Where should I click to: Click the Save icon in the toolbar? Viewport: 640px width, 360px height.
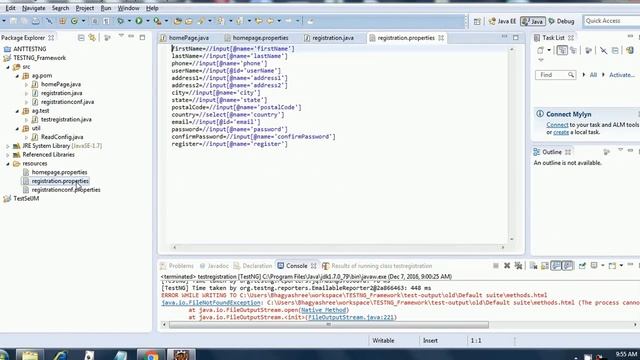14,21
